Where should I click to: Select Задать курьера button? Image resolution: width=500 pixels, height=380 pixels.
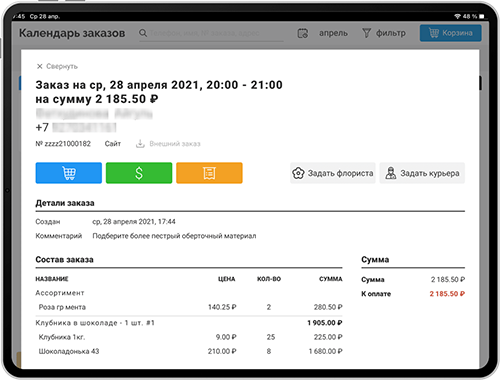point(422,173)
